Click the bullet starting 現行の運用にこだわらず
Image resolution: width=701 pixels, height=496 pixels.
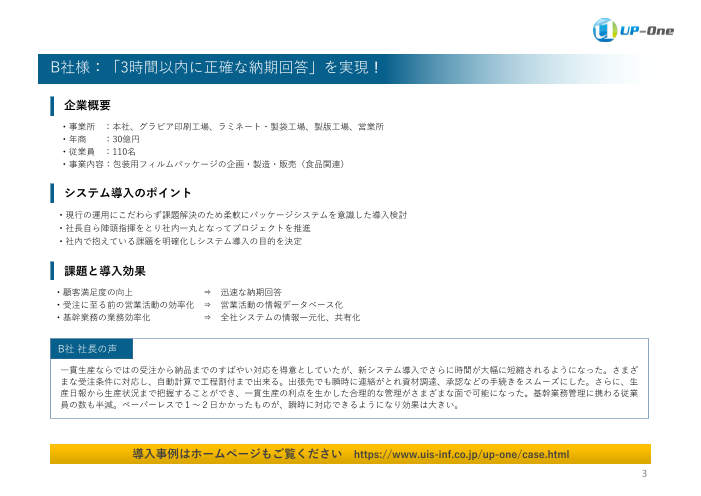tap(233, 215)
